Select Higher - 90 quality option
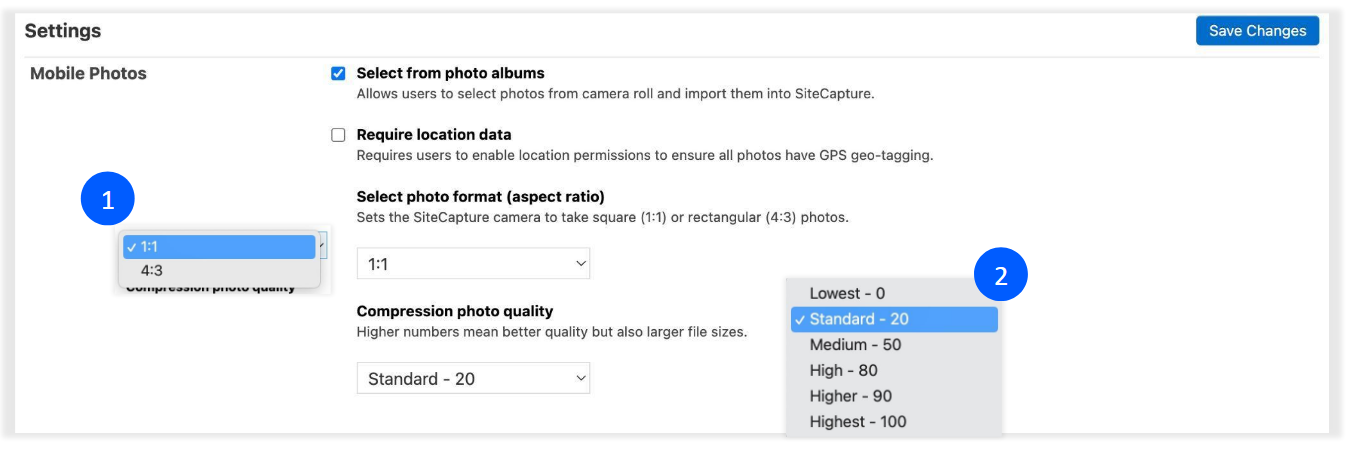 coord(850,396)
